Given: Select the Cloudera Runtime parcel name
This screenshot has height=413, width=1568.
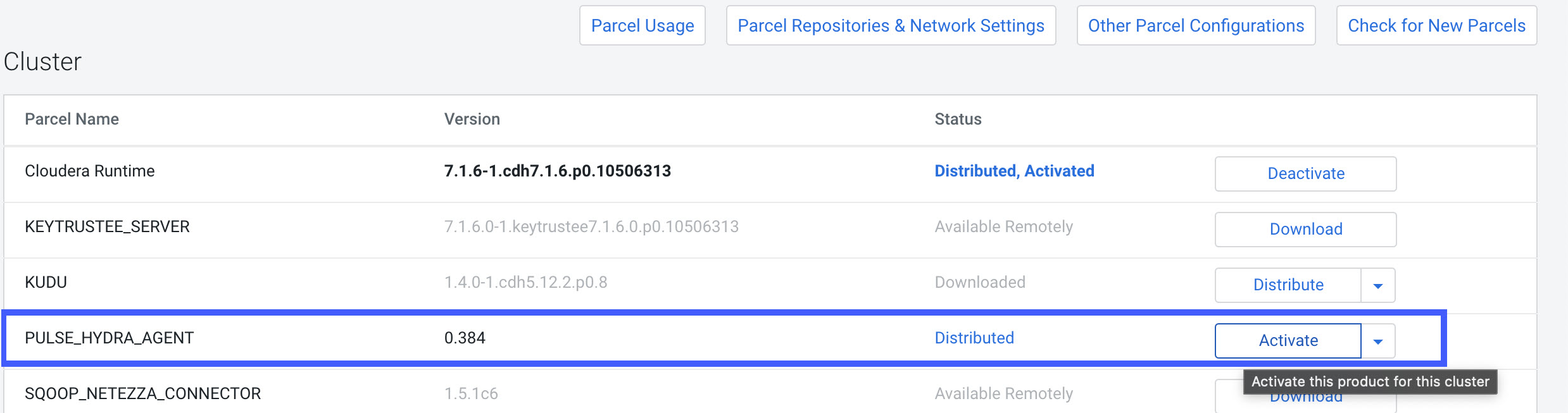Looking at the screenshot, I should pyautogui.click(x=89, y=171).
